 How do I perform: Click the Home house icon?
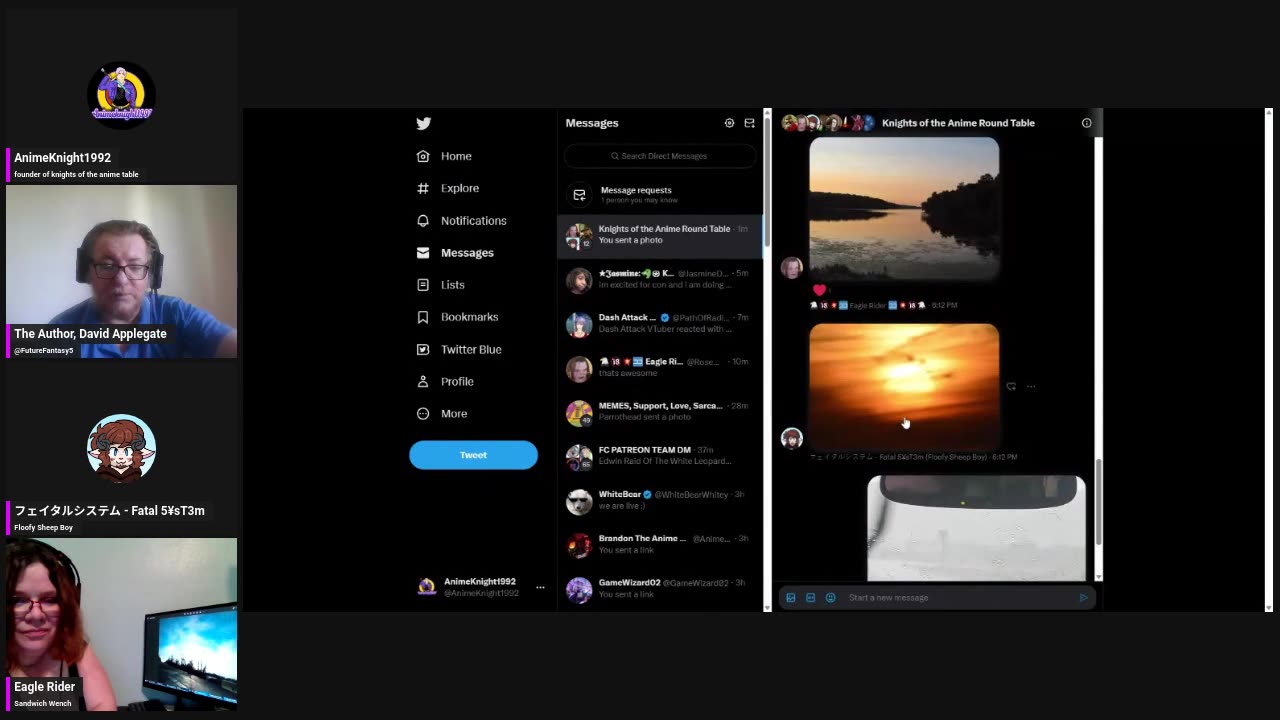[423, 156]
